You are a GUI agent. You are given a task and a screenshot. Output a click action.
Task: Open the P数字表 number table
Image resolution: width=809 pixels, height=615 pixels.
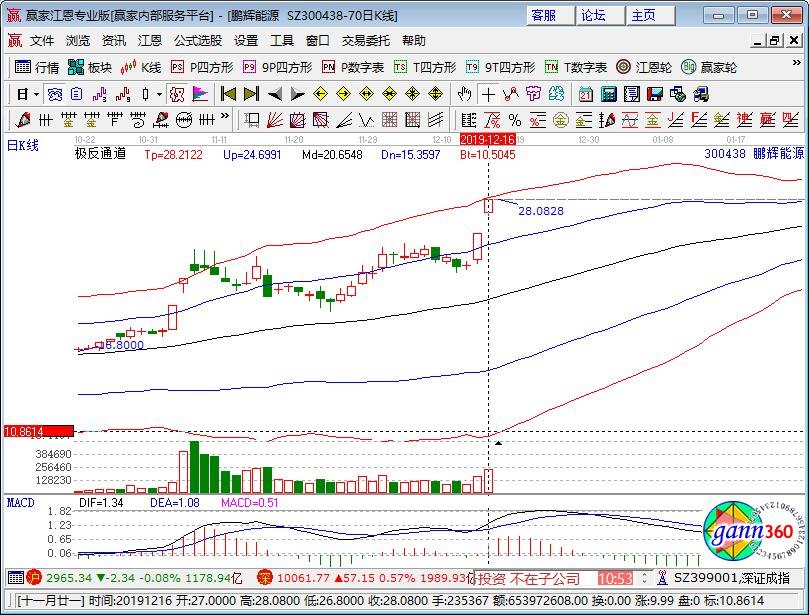(353, 68)
